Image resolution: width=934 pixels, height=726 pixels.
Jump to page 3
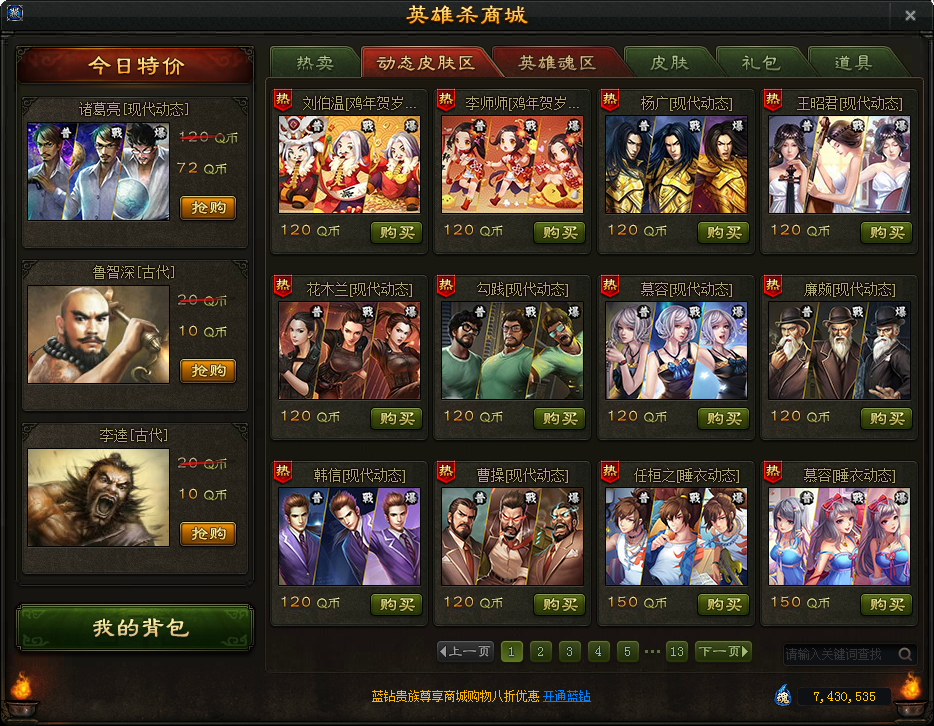tap(569, 652)
